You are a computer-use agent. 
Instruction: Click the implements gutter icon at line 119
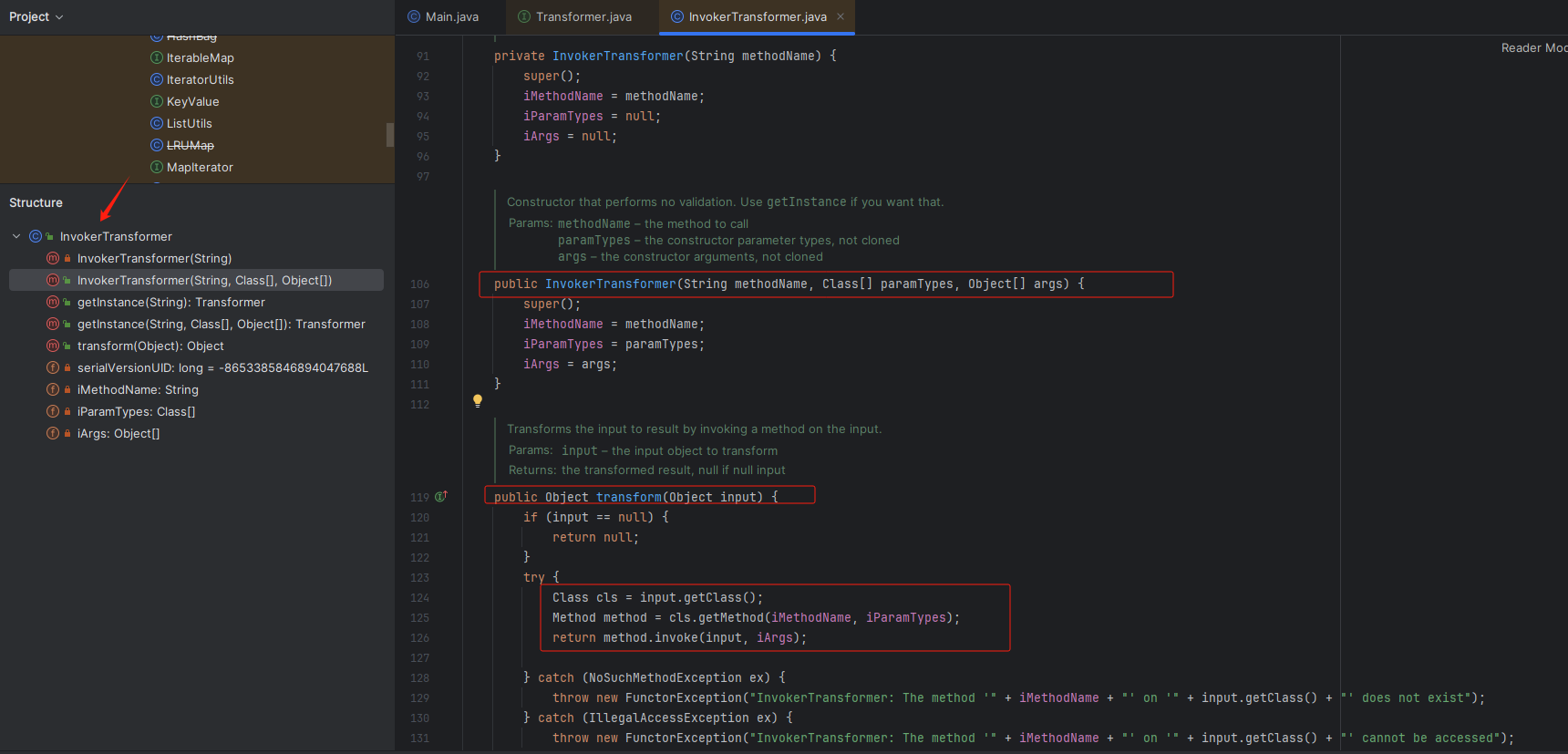click(441, 496)
